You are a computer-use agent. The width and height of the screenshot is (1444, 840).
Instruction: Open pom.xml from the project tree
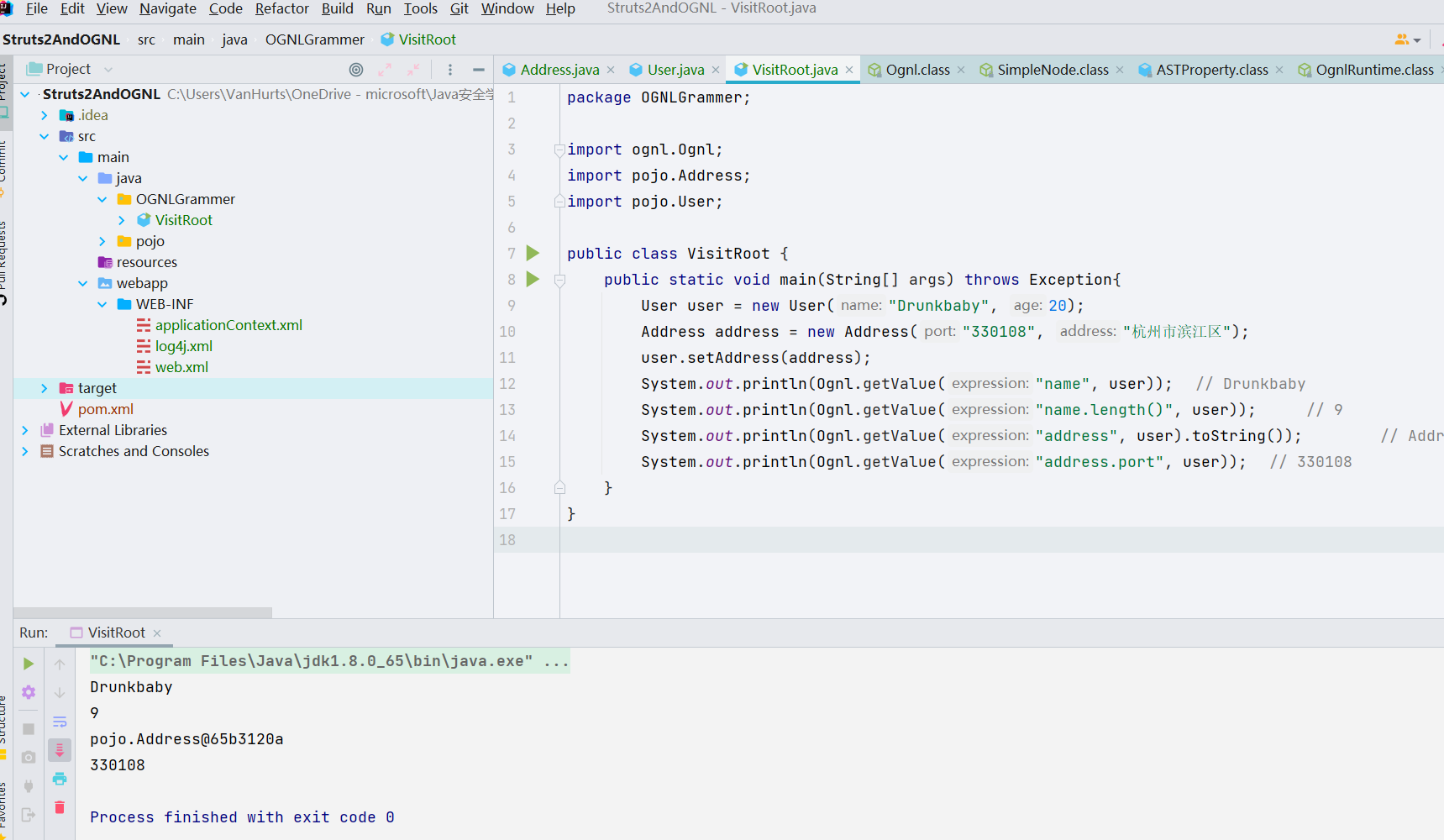tap(105, 409)
